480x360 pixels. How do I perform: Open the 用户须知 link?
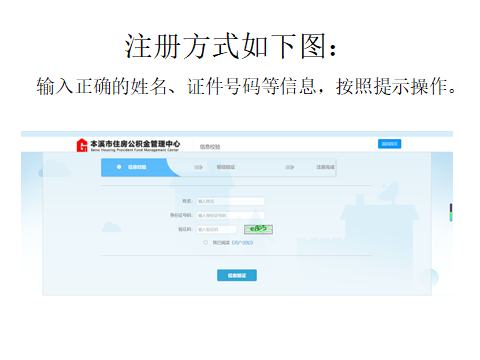pyautogui.click(x=242, y=243)
